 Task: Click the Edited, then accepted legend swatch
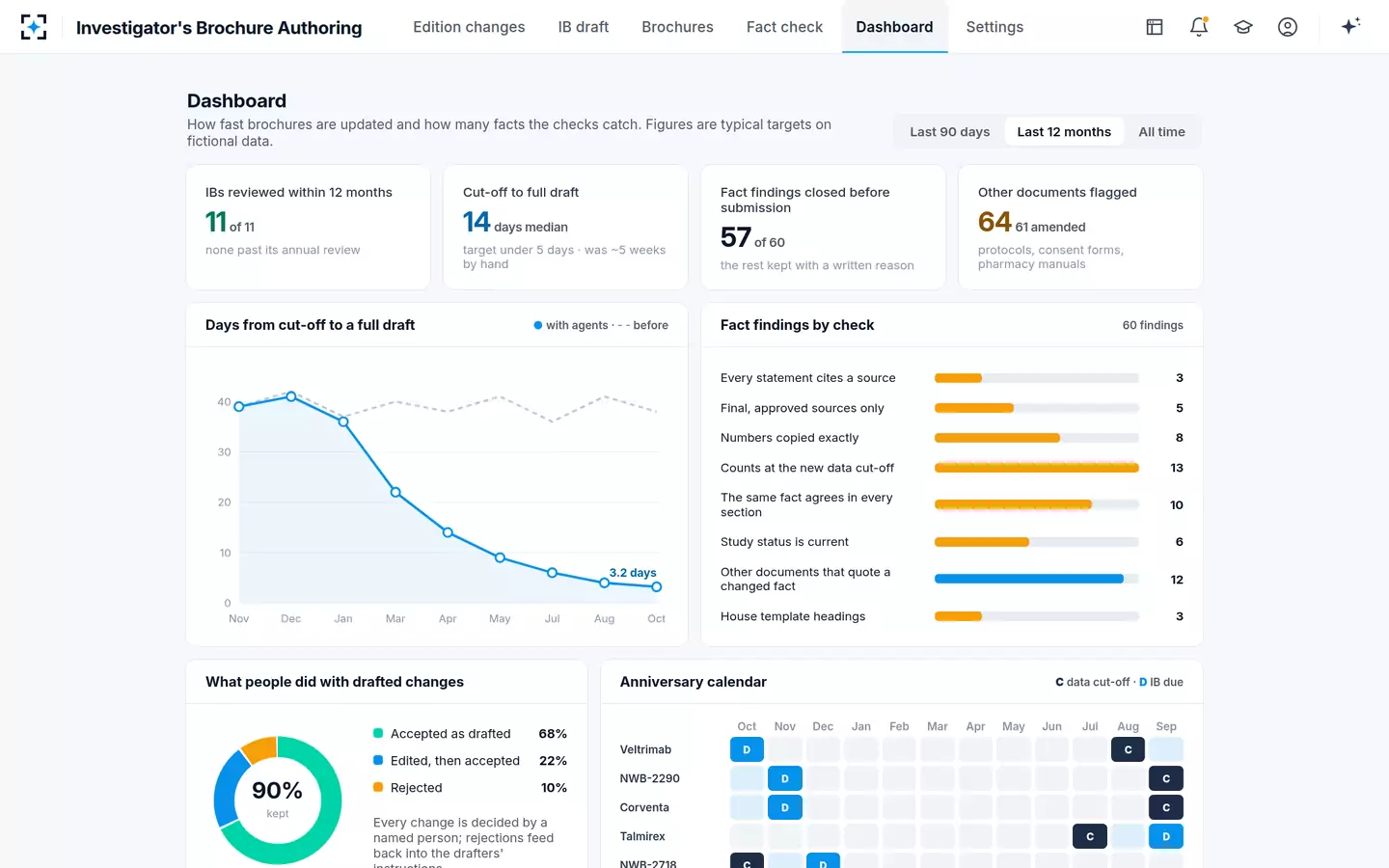pos(378,760)
